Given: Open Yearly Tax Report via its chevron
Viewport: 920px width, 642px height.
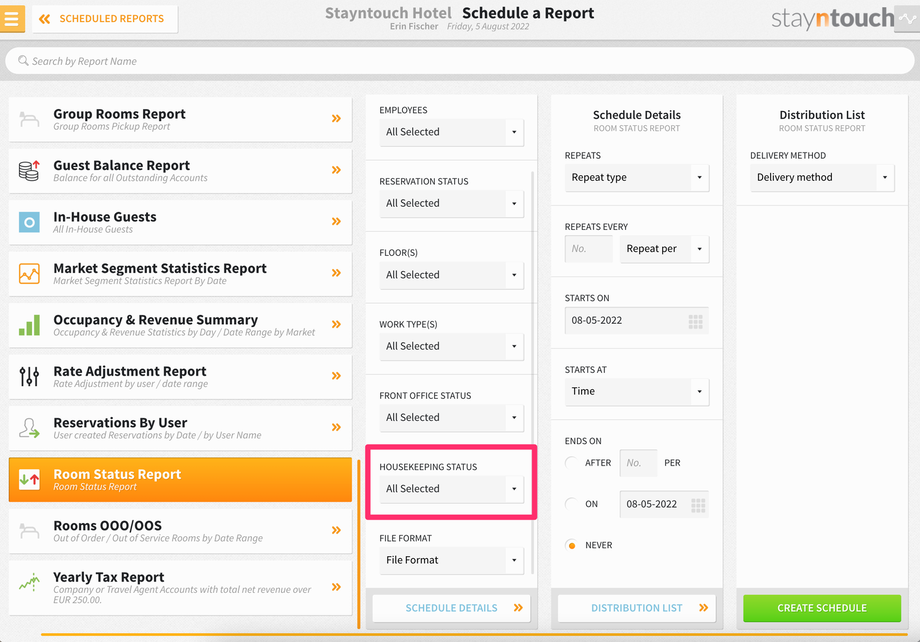Looking at the screenshot, I should click(336, 587).
